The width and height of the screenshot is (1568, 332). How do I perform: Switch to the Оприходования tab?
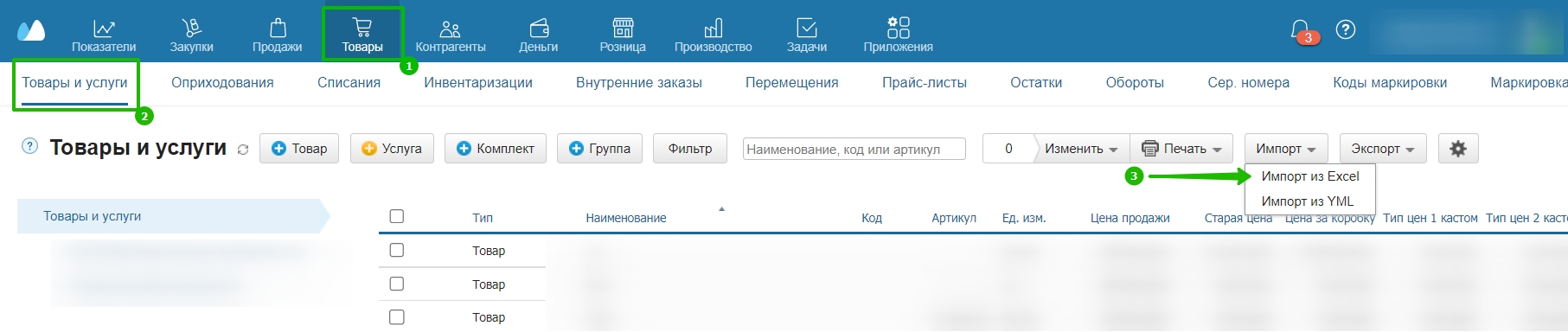[222, 83]
